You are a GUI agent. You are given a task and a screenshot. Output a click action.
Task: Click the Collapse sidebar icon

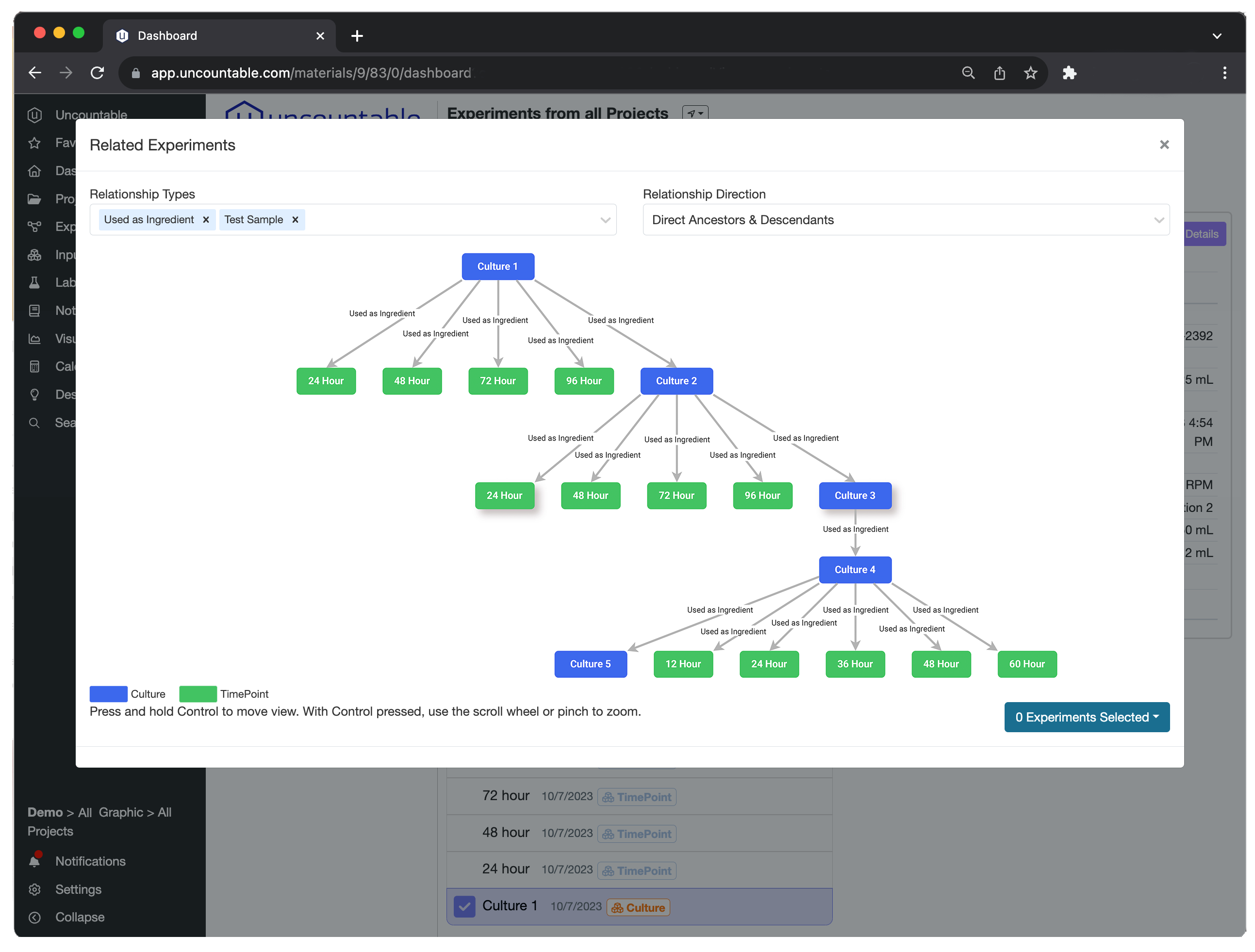pos(34,917)
